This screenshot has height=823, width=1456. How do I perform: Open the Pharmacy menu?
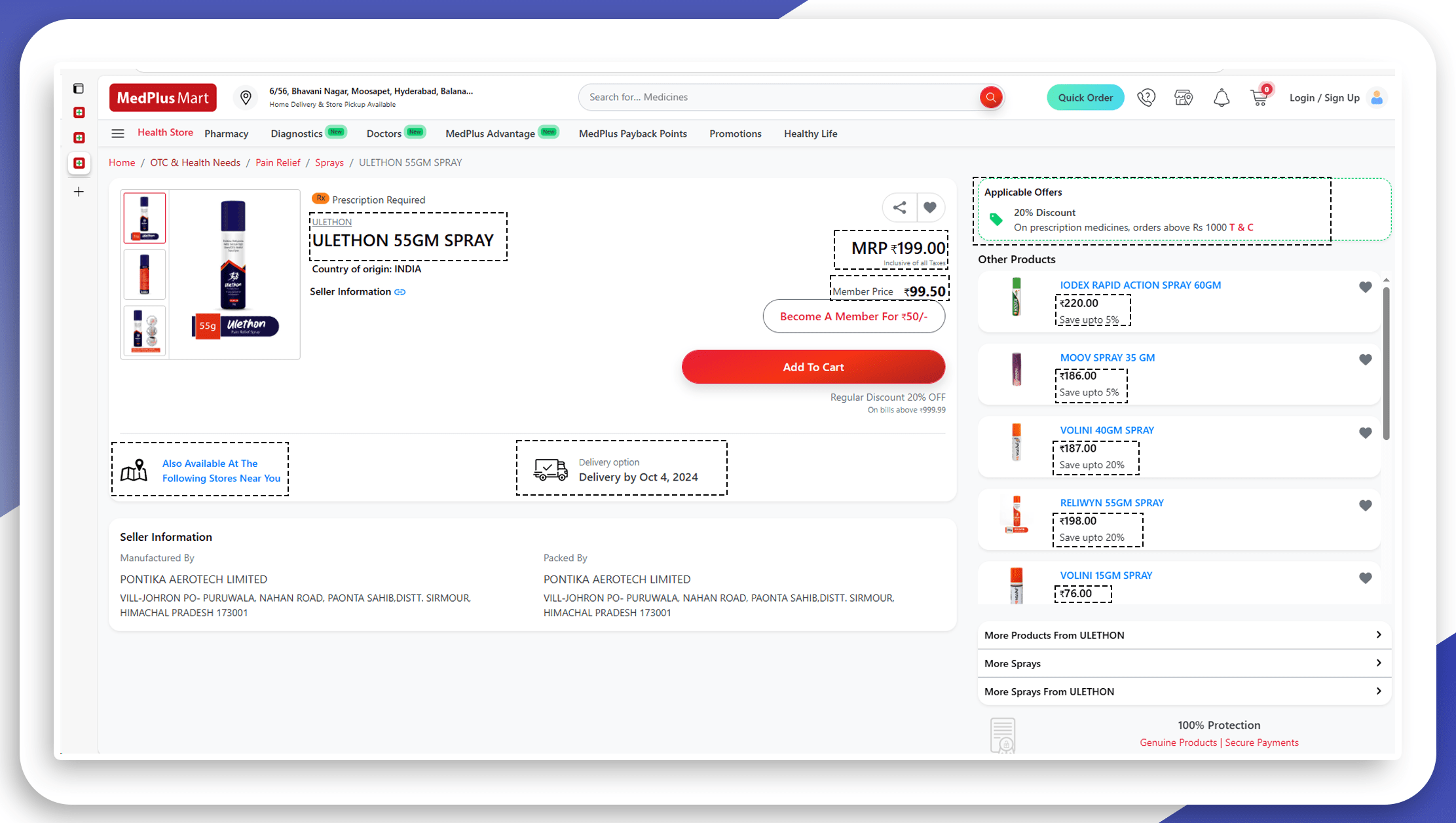coord(226,134)
